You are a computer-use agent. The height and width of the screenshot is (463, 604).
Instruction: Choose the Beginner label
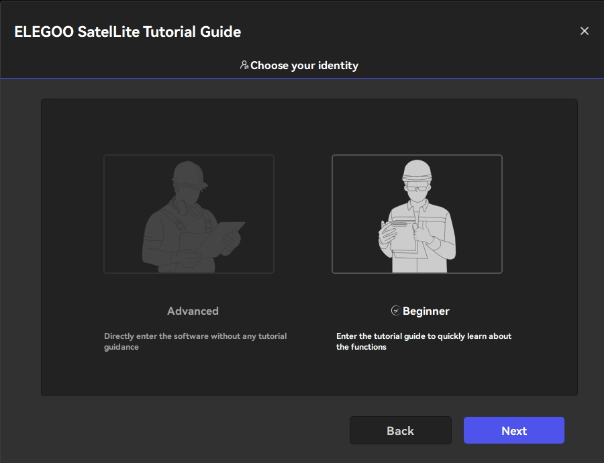coord(426,311)
